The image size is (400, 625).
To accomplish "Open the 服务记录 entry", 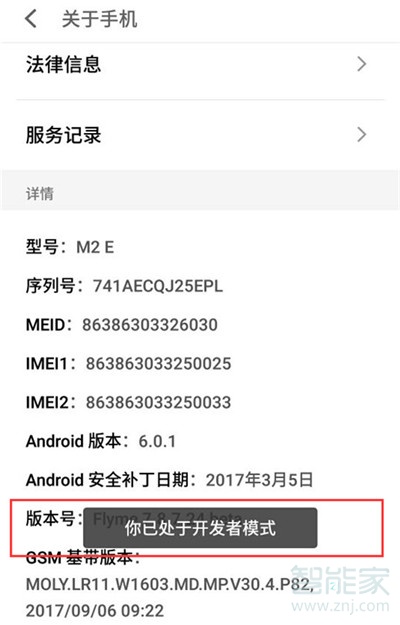I will point(200,135).
